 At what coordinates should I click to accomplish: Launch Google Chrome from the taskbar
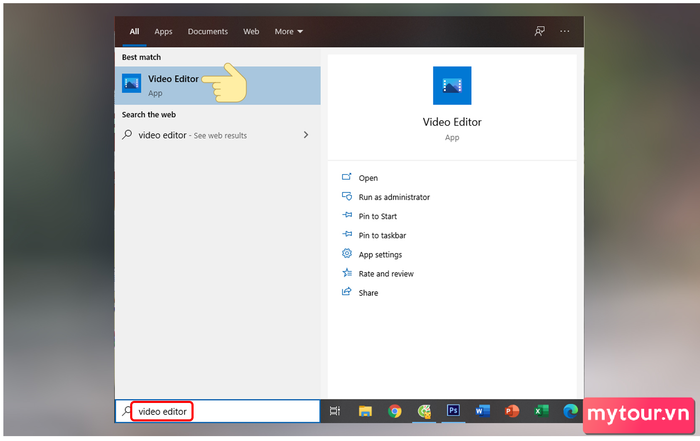pyautogui.click(x=395, y=411)
